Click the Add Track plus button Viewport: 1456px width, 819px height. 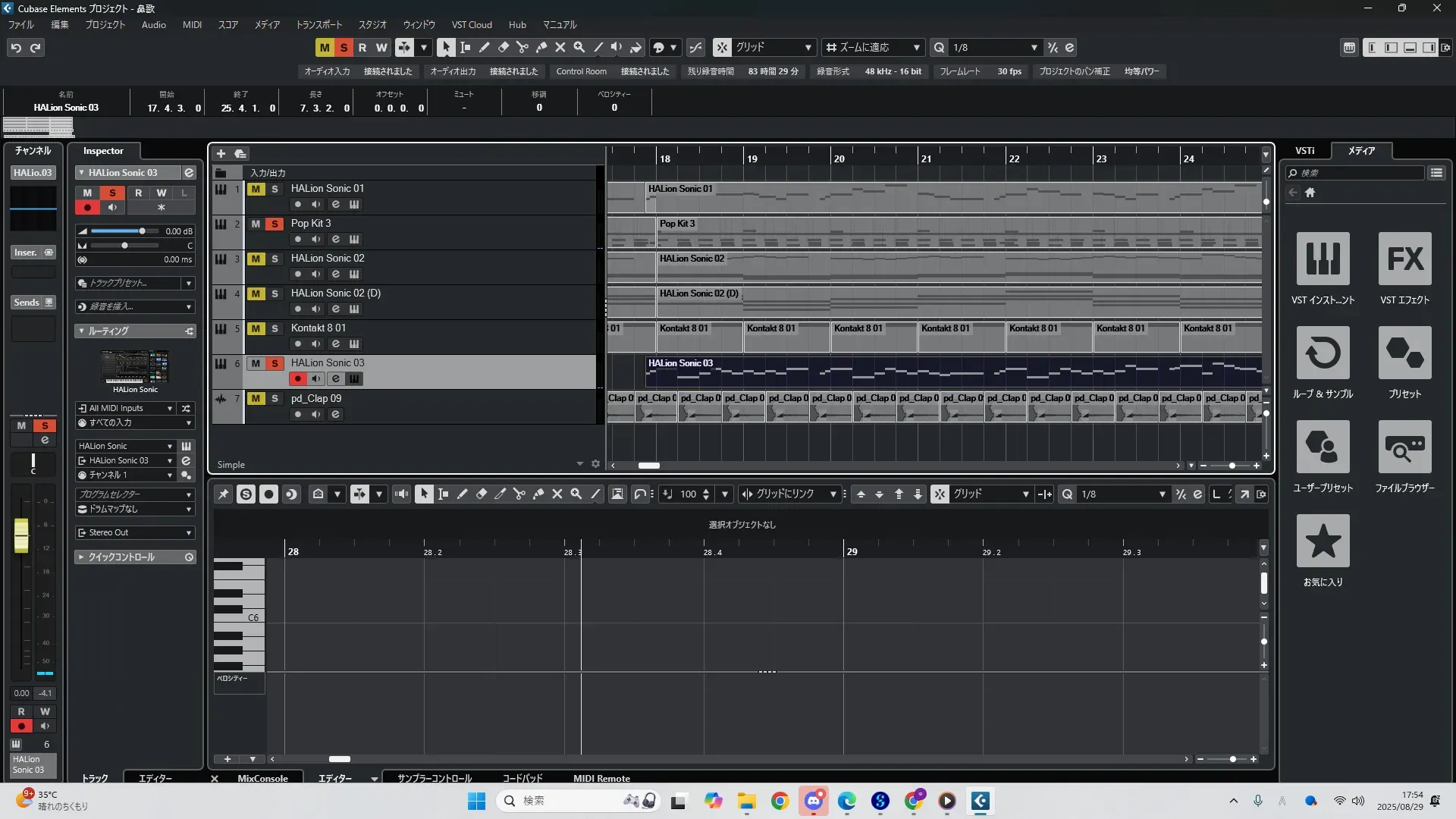pyautogui.click(x=221, y=153)
